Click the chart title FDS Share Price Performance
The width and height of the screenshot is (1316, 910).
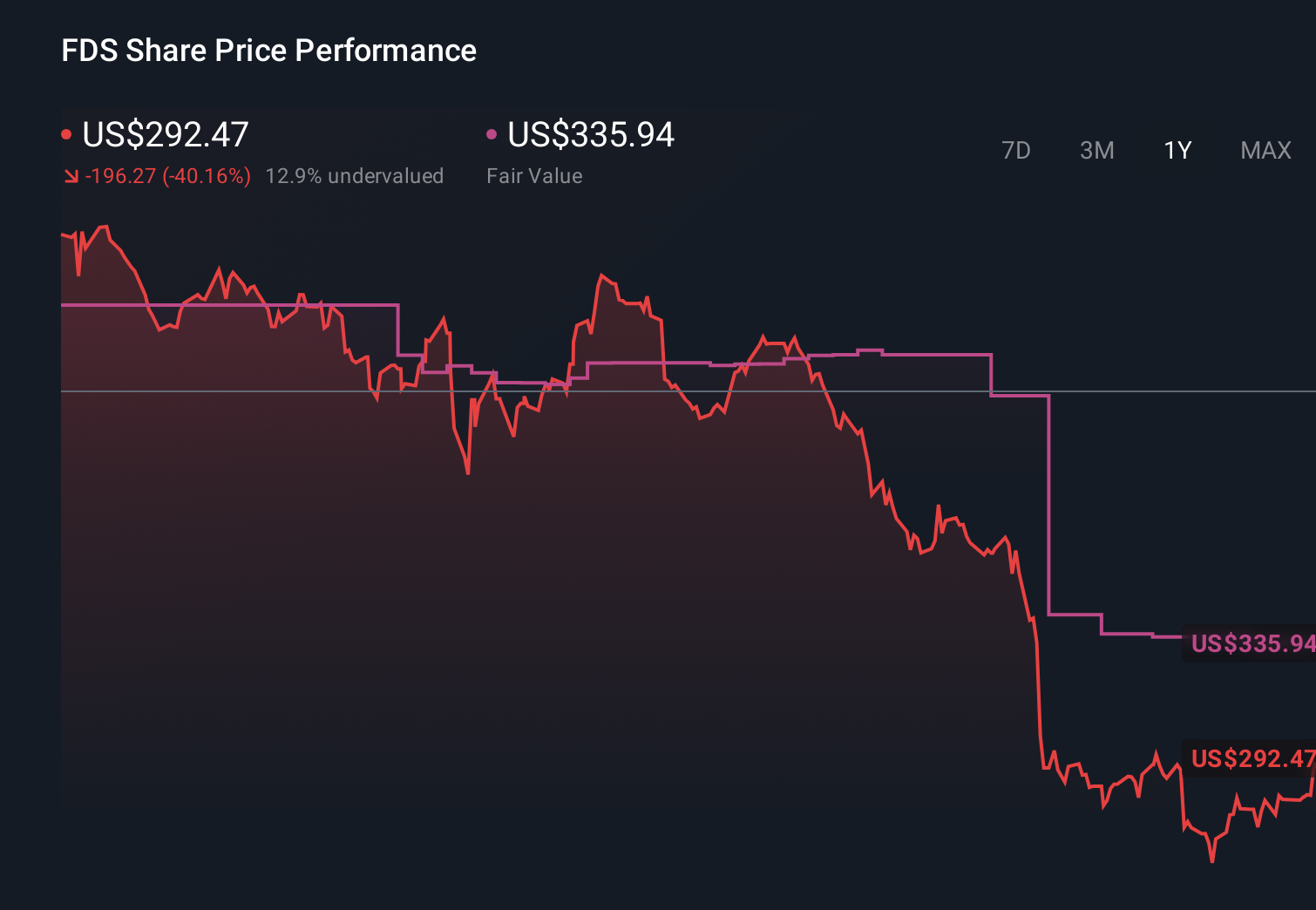(x=268, y=51)
